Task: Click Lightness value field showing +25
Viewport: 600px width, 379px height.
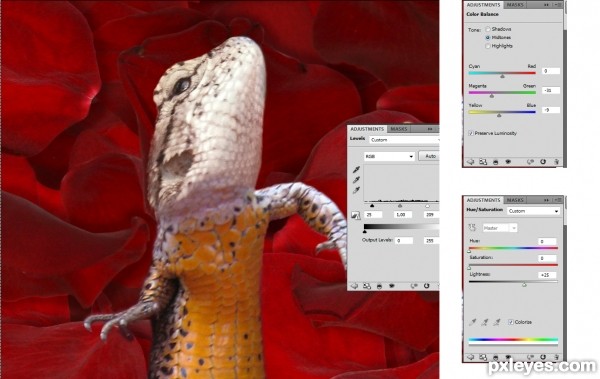Action: (547, 275)
